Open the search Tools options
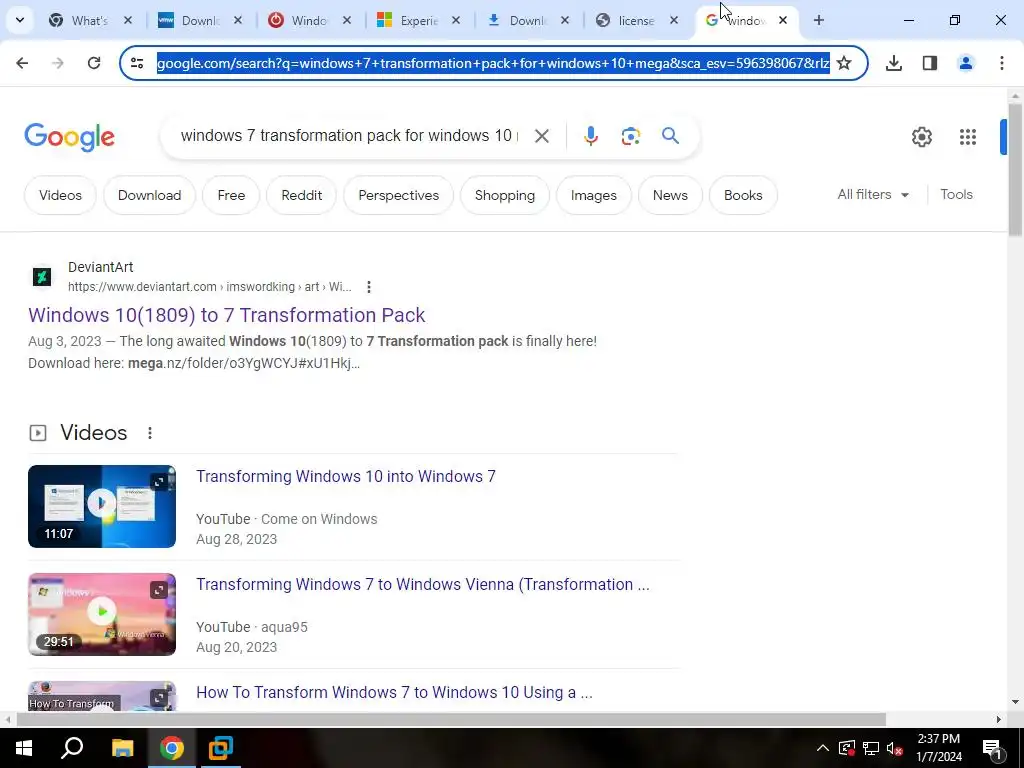Viewport: 1024px width, 768px height. point(956,195)
